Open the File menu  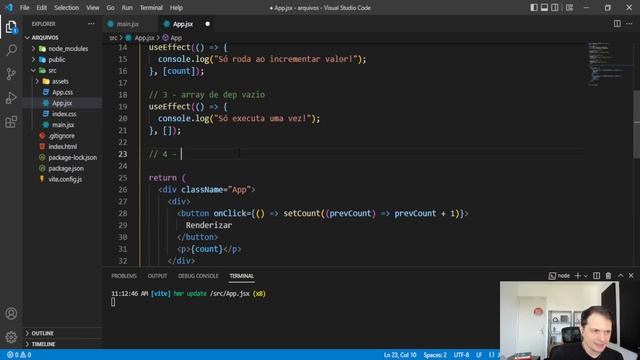(24, 8)
